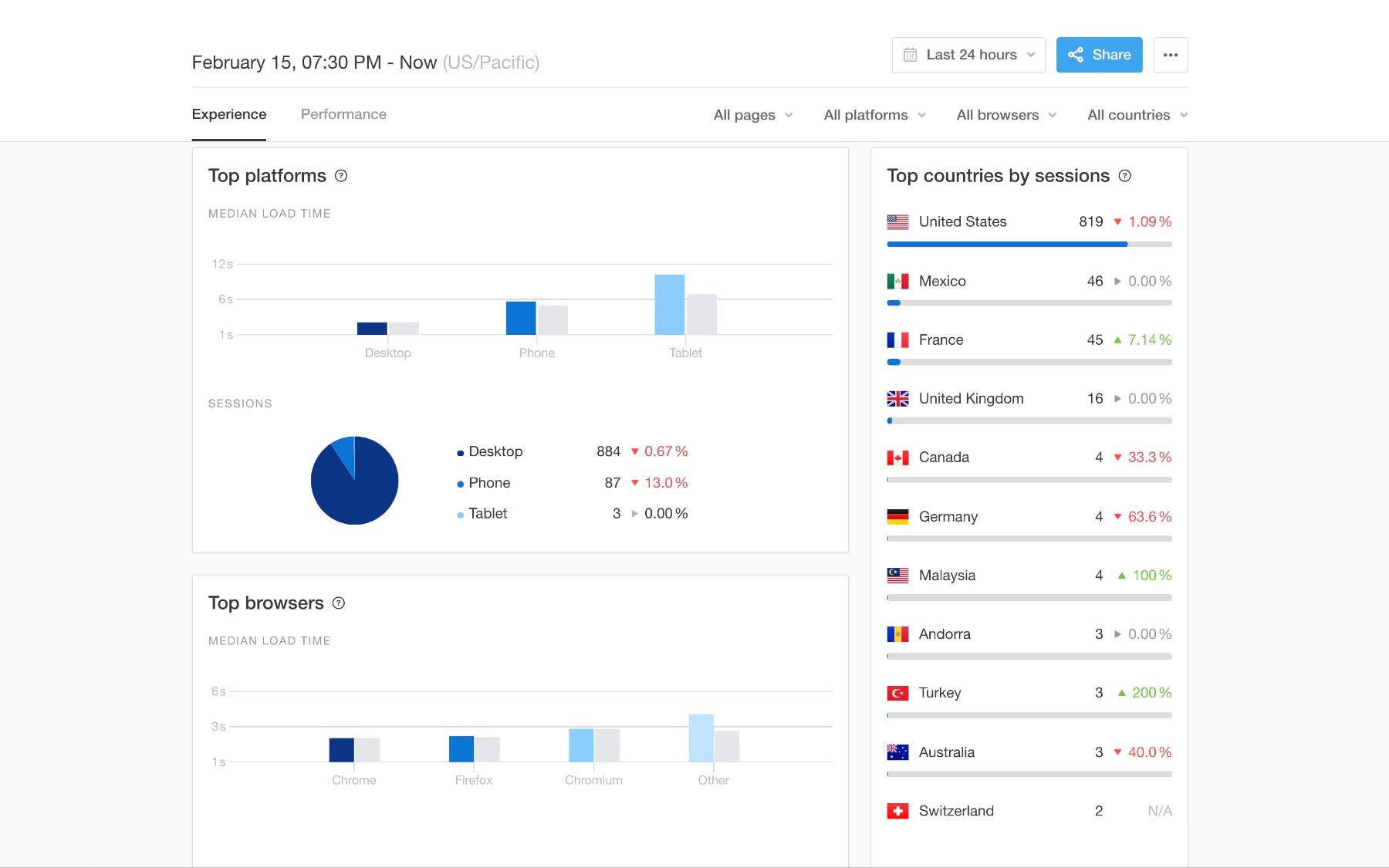The height and width of the screenshot is (868, 1389).
Task: Open the All platforms filter dropdown
Action: 874,114
